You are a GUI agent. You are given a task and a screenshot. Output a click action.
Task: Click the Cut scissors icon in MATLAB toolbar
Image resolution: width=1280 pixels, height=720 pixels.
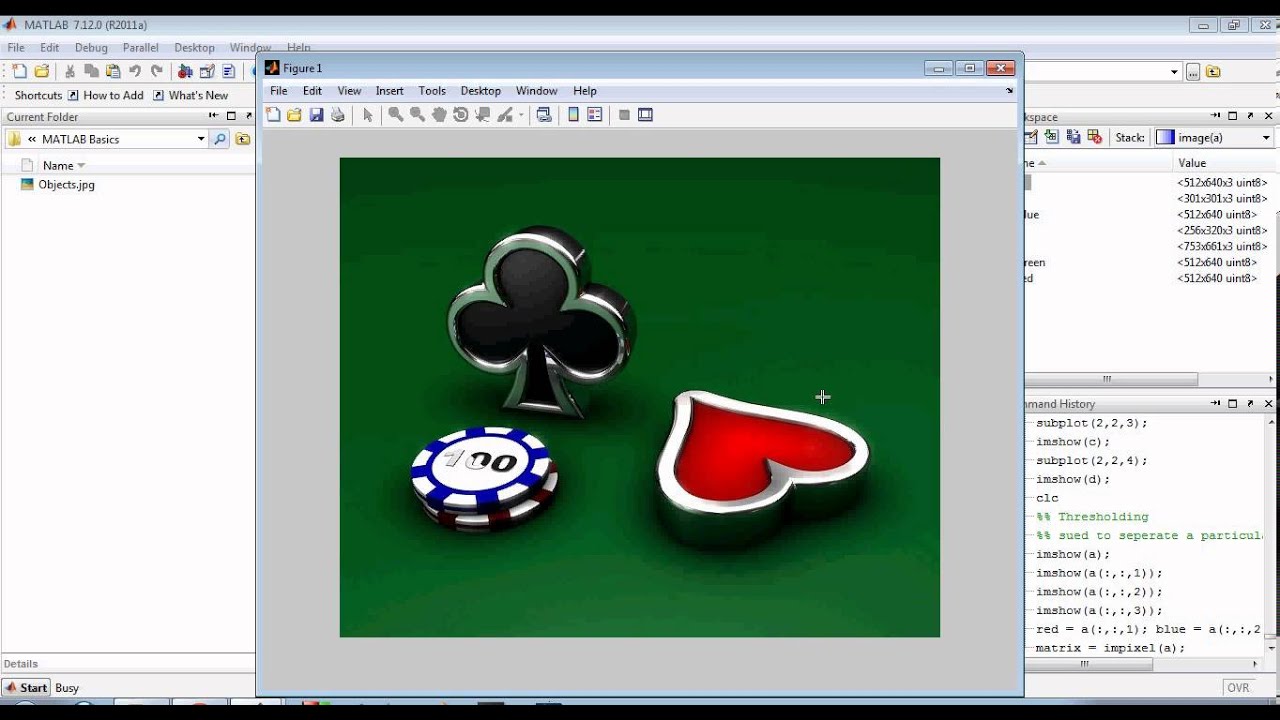coord(69,71)
